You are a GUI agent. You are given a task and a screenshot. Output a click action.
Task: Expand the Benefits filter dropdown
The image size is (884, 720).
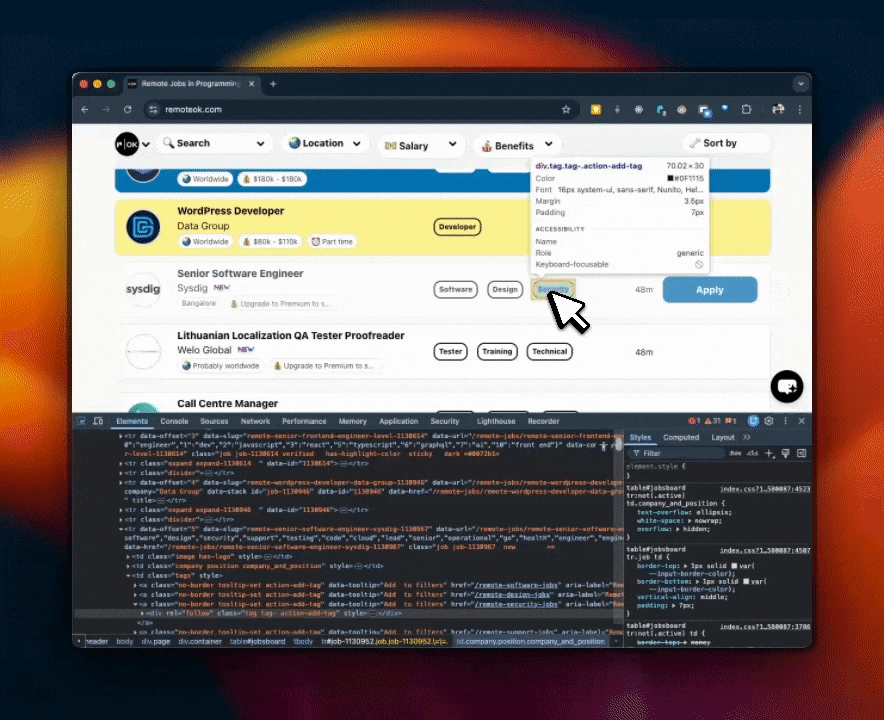pyautogui.click(x=515, y=145)
